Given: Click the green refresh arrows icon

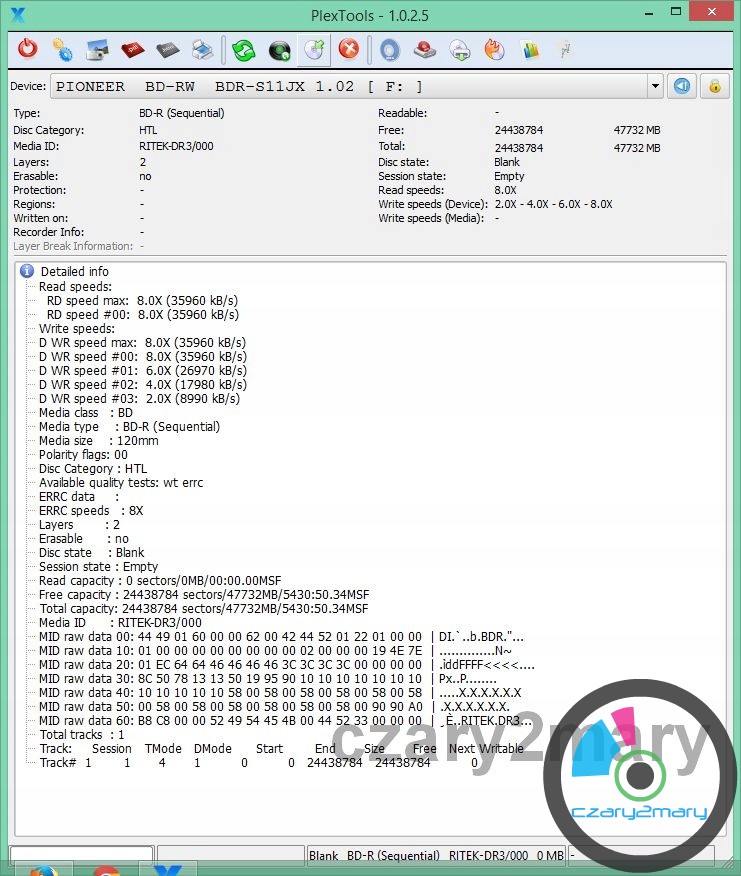Looking at the screenshot, I should click(x=243, y=49).
